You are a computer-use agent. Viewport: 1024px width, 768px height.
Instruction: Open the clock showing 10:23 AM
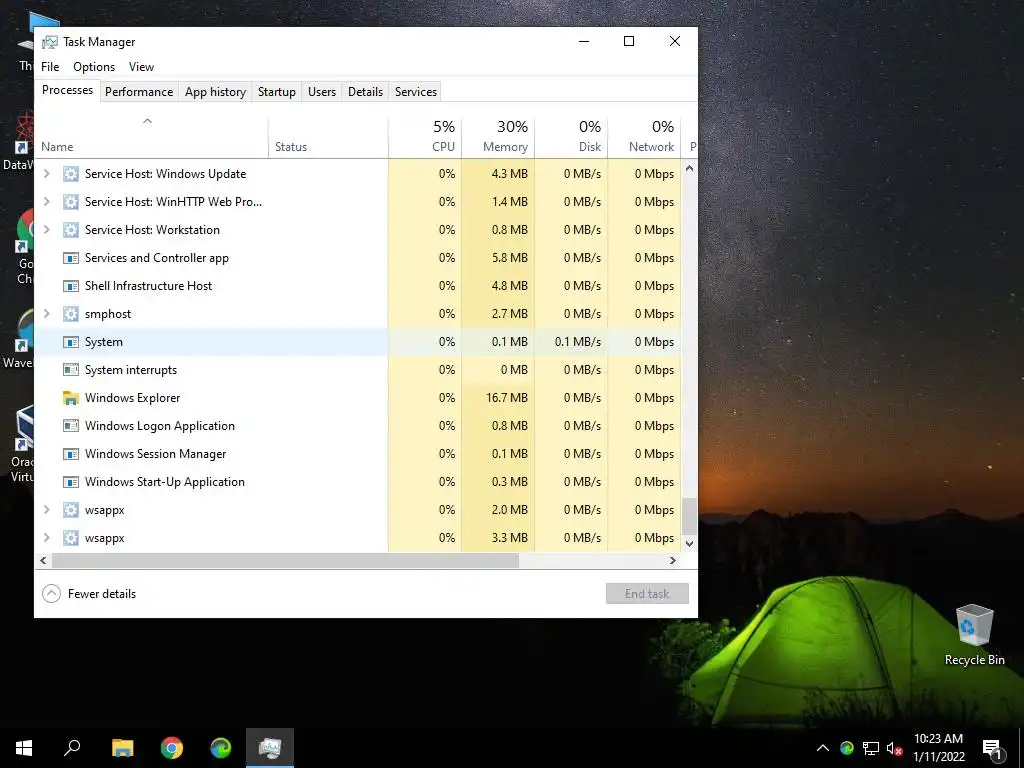pyautogui.click(x=938, y=748)
